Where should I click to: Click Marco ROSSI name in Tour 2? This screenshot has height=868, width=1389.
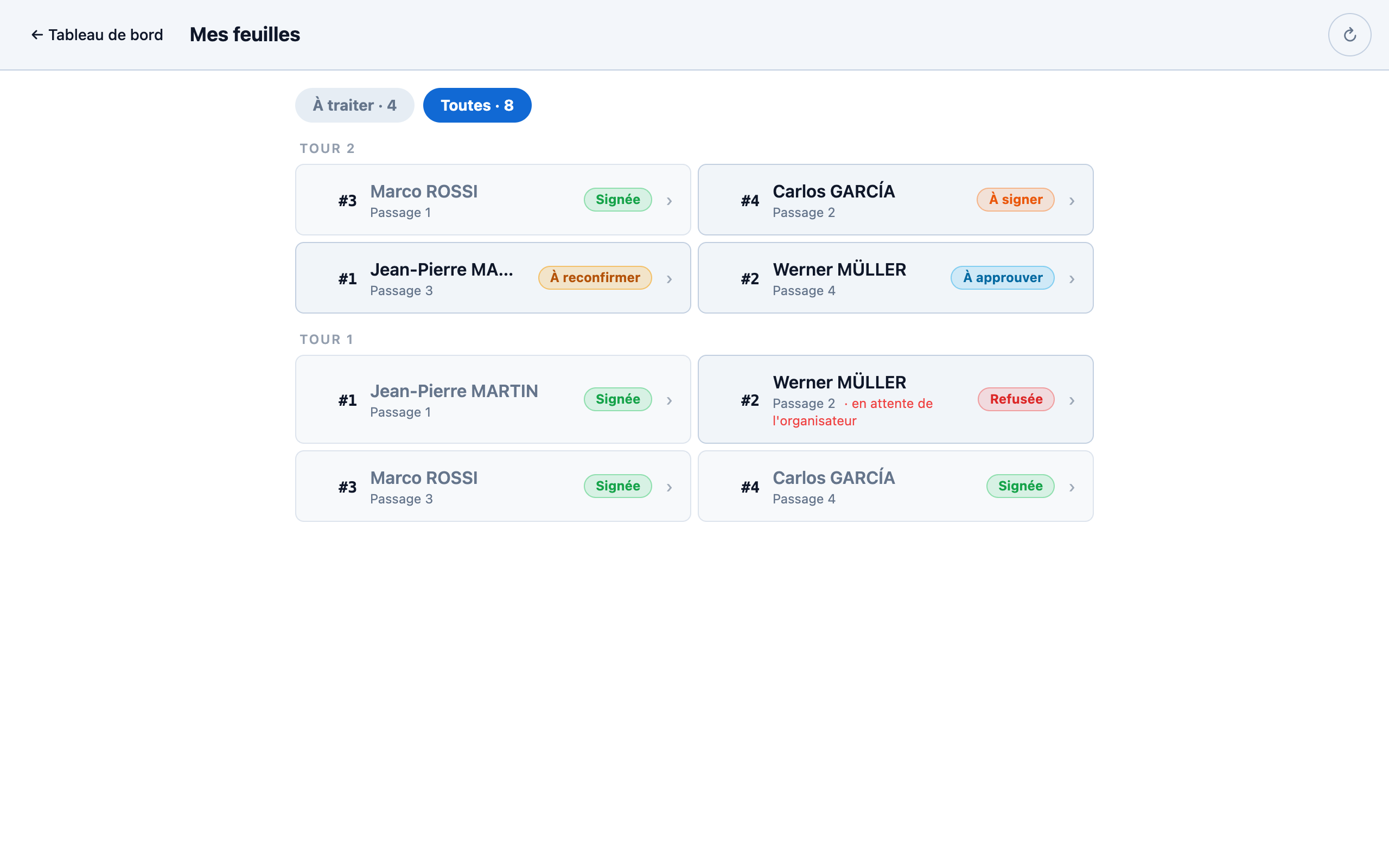click(x=424, y=191)
